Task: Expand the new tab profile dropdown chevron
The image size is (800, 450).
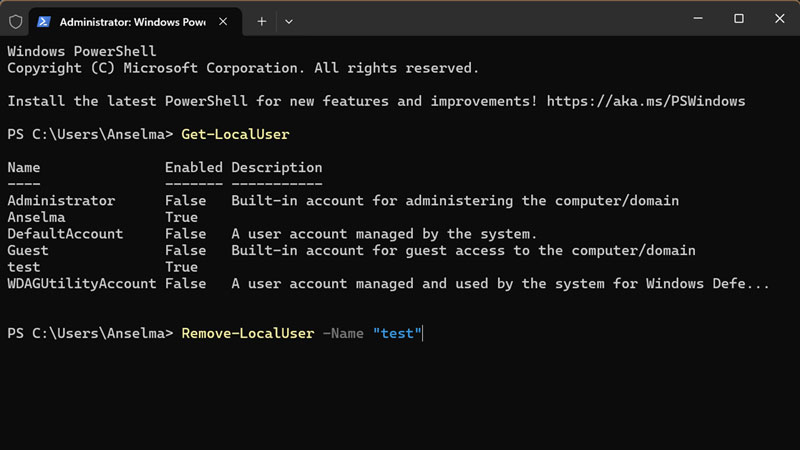Action: [289, 20]
